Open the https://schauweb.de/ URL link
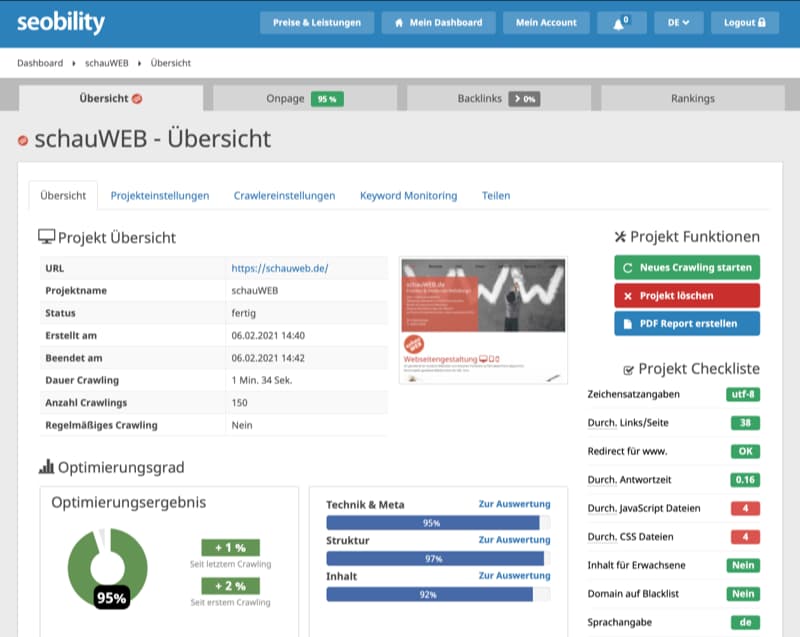This screenshot has width=800, height=637. (x=280, y=268)
